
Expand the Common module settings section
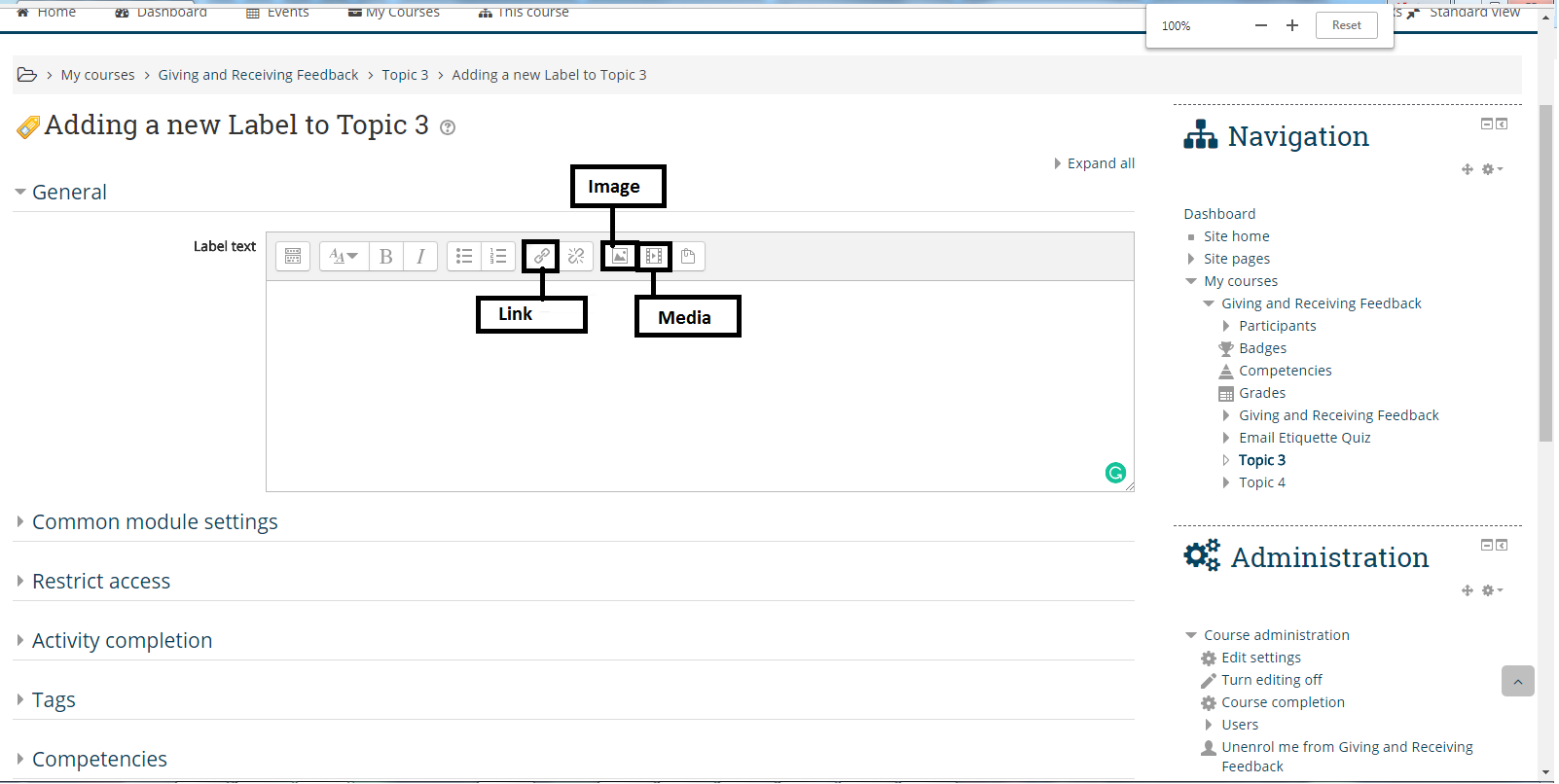click(x=155, y=522)
